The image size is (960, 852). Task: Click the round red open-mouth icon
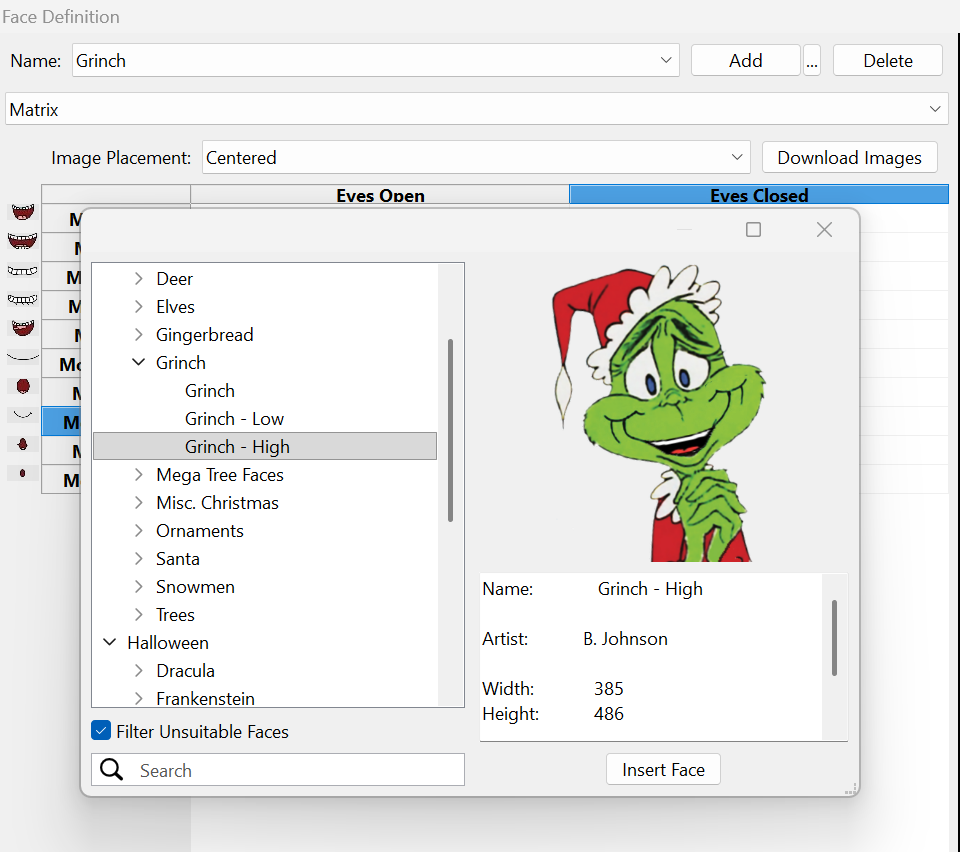pyautogui.click(x=23, y=385)
